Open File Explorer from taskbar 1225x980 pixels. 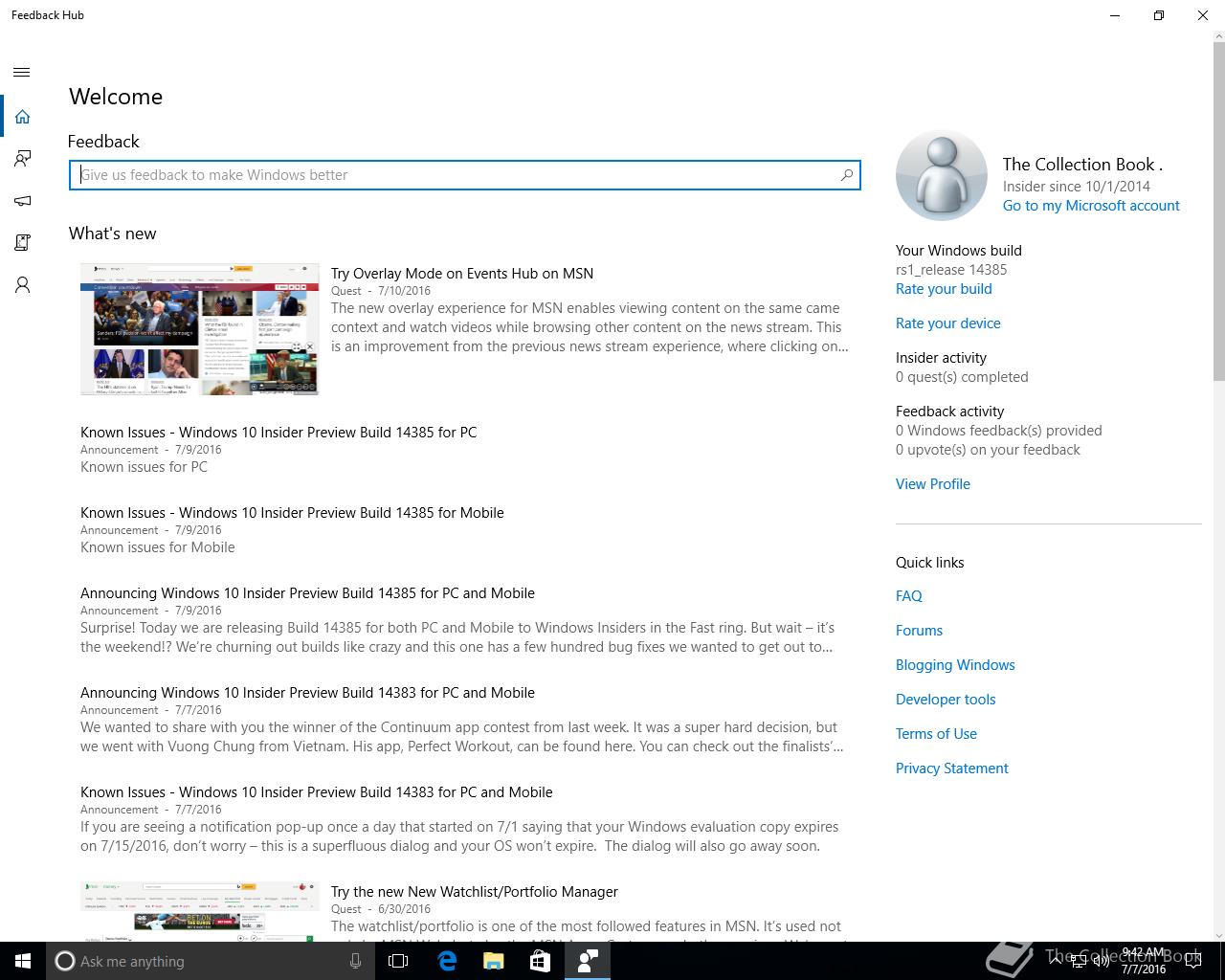click(x=494, y=961)
